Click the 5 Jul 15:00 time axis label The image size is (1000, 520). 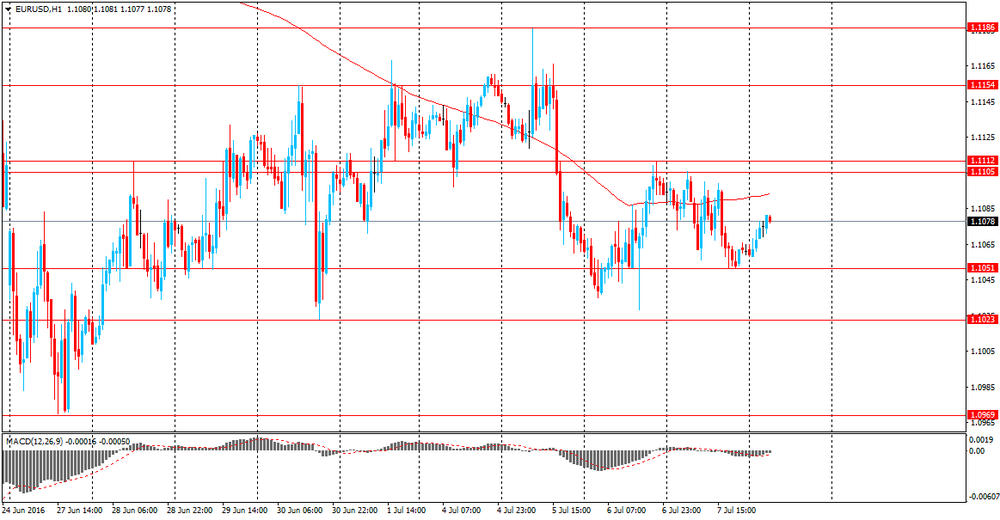571,510
